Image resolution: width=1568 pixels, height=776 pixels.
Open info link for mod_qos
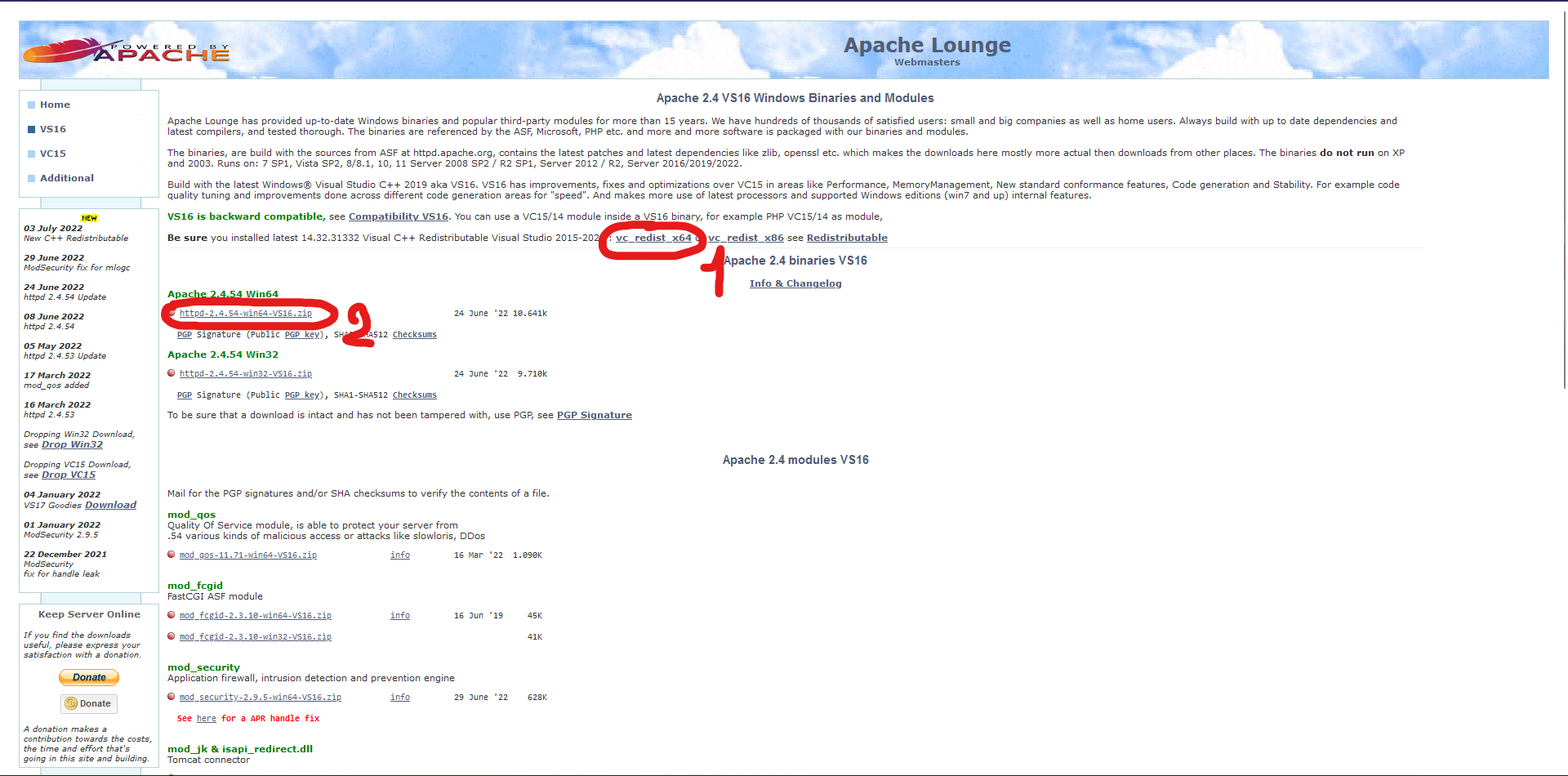click(x=400, y=555)
